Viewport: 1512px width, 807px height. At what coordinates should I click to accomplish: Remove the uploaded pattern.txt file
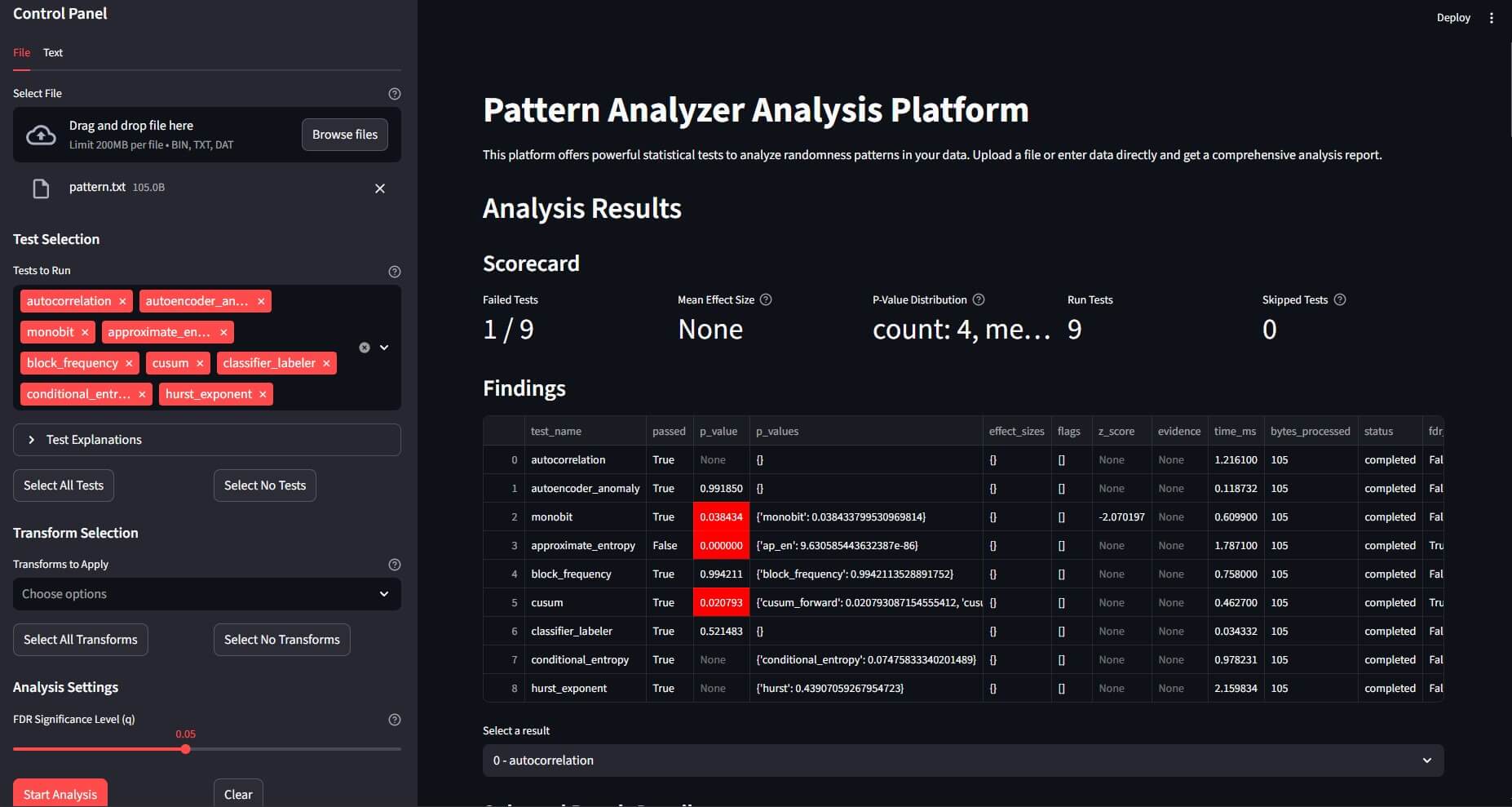(379, 188)
